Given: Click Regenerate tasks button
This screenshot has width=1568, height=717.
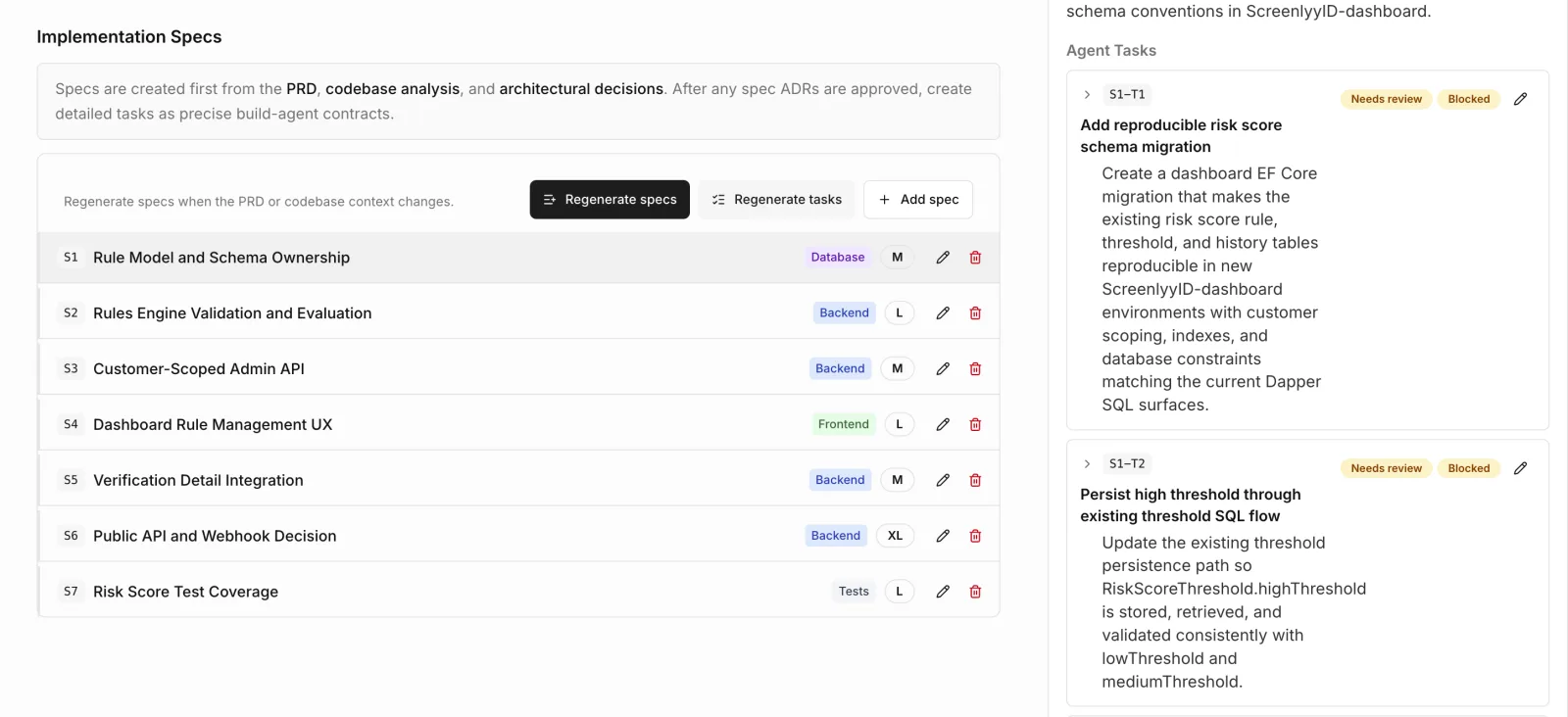Looking at the screenshot, I should point(776,200).
